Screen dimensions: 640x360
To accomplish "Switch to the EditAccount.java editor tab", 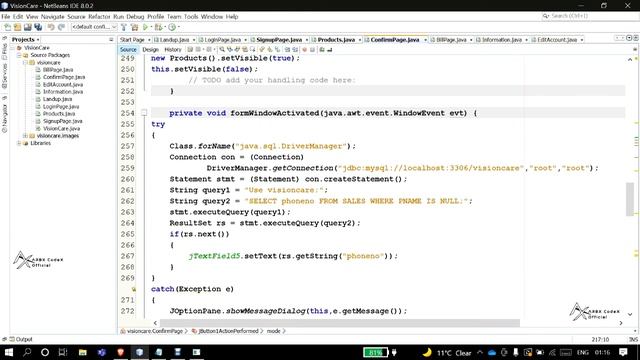I will pyautogui.click(x=557, y=40).
